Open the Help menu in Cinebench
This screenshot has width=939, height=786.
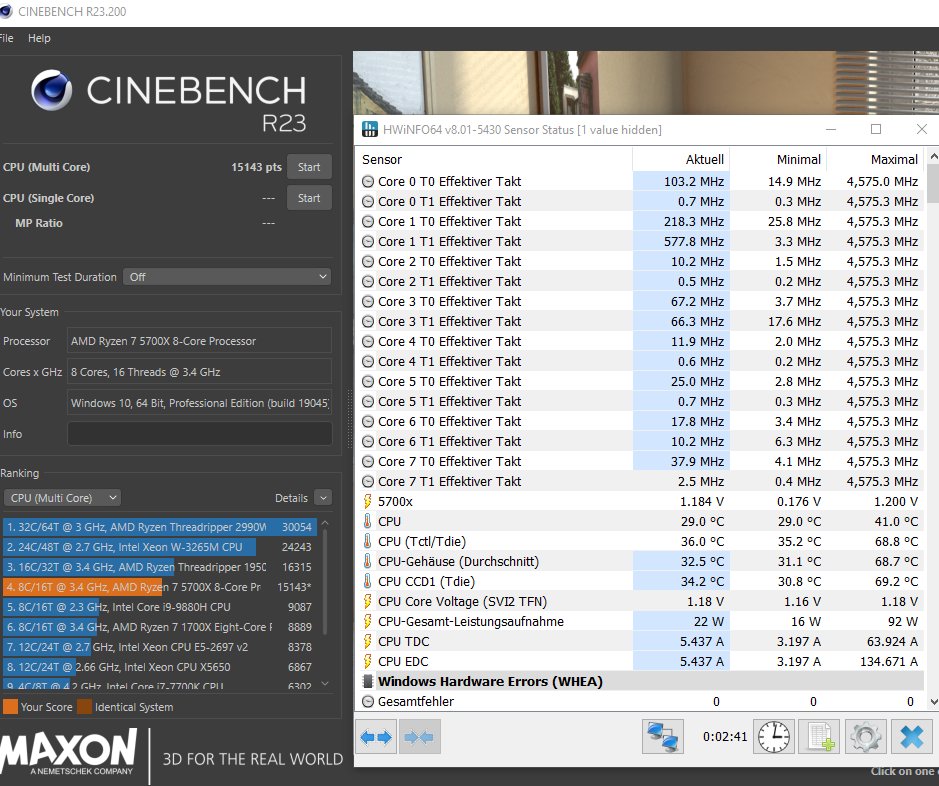click(39, 38)
